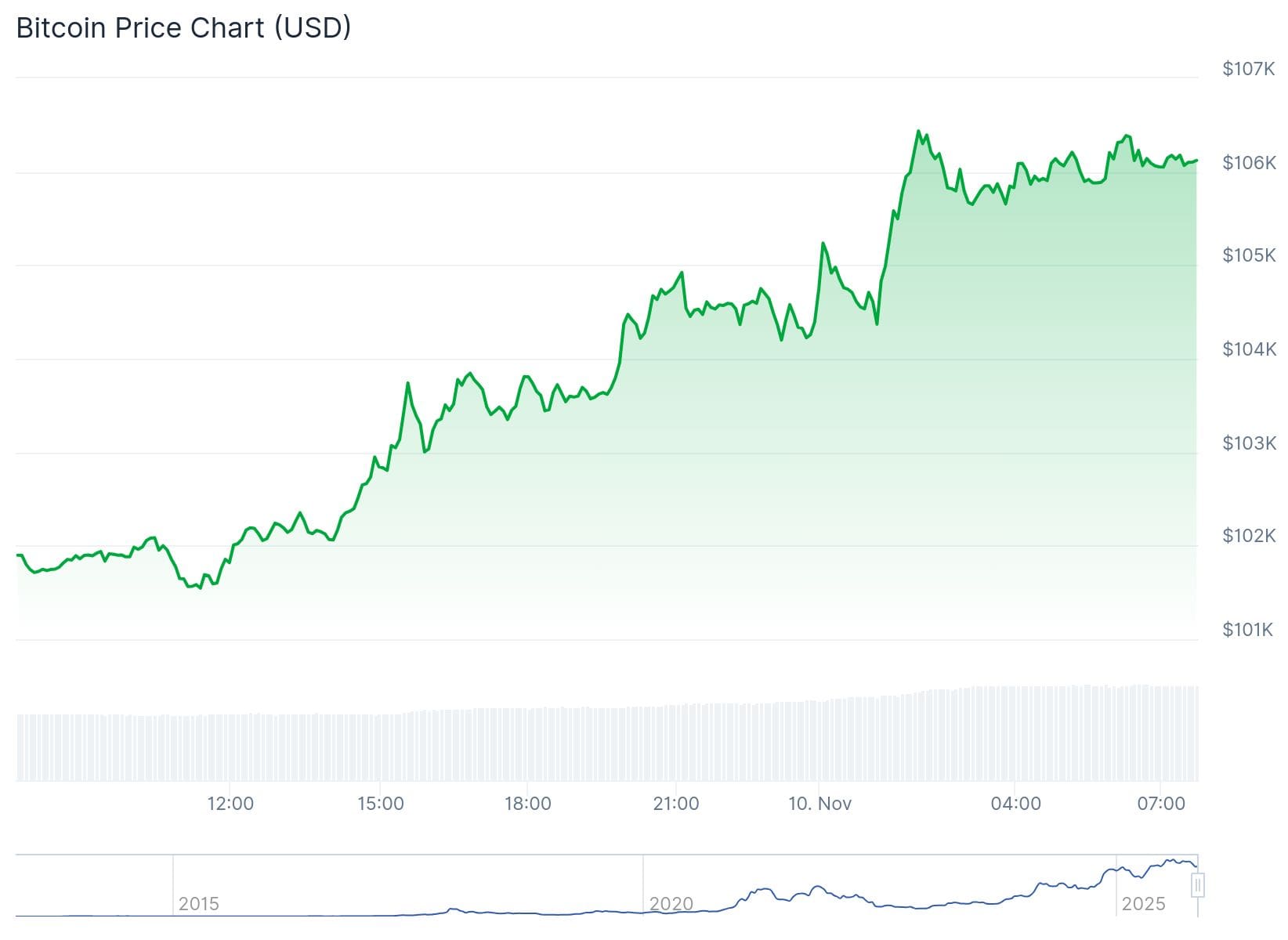Select the 04:00 time axis label
Viewport: 1288px width, 940px height.
click(x=1016, y=803)
